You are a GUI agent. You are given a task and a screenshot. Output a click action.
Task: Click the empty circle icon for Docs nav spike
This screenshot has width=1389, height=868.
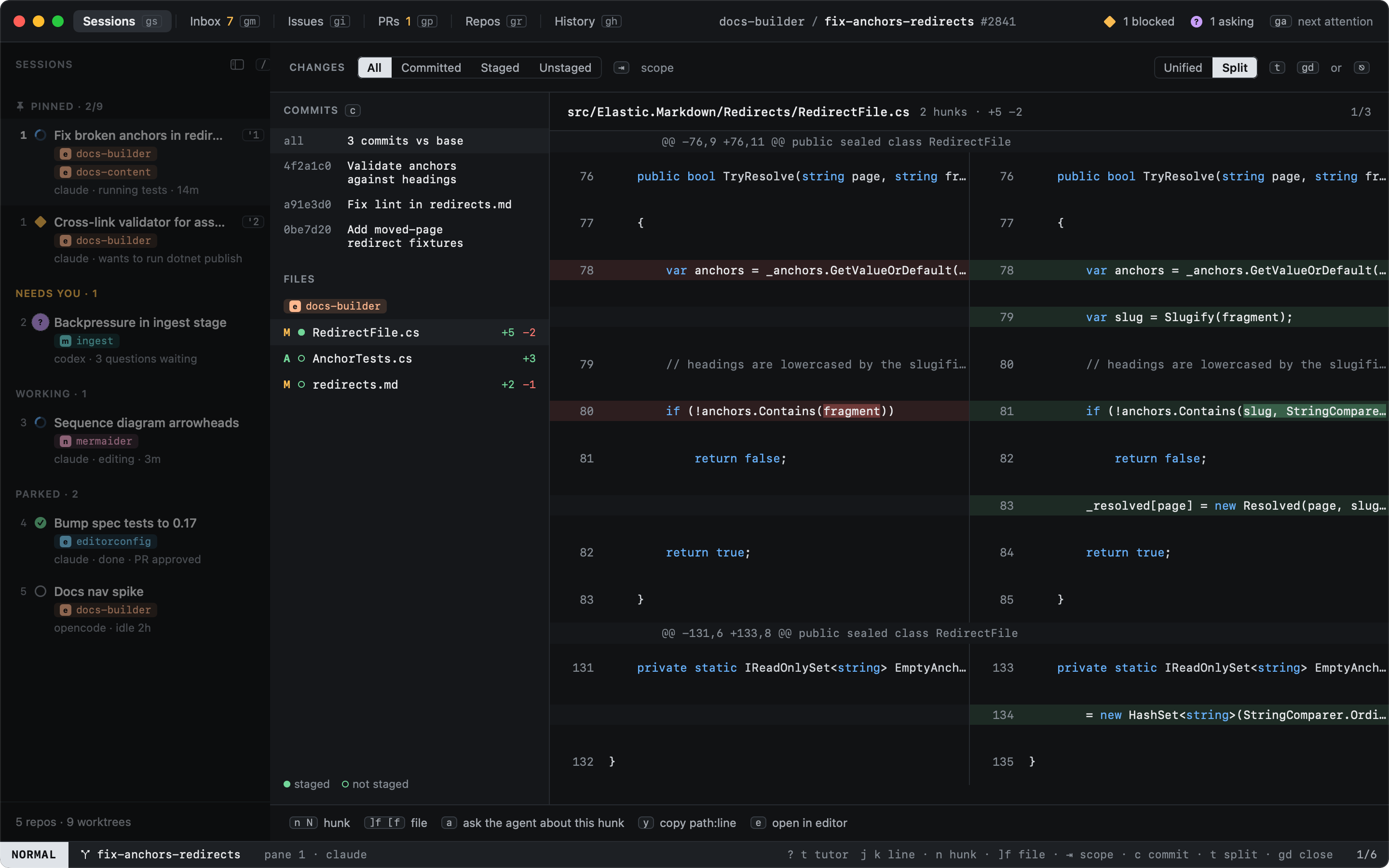click(40, 591)
